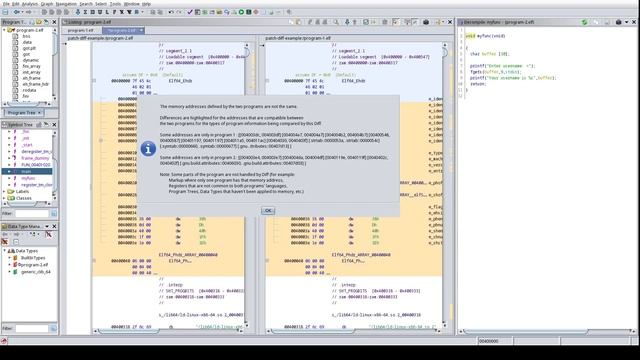Click the 'L' next-label toolbar icon
The height and width of the screenshot is (360, 640).
pyautogui.click(x=107, y=12)
